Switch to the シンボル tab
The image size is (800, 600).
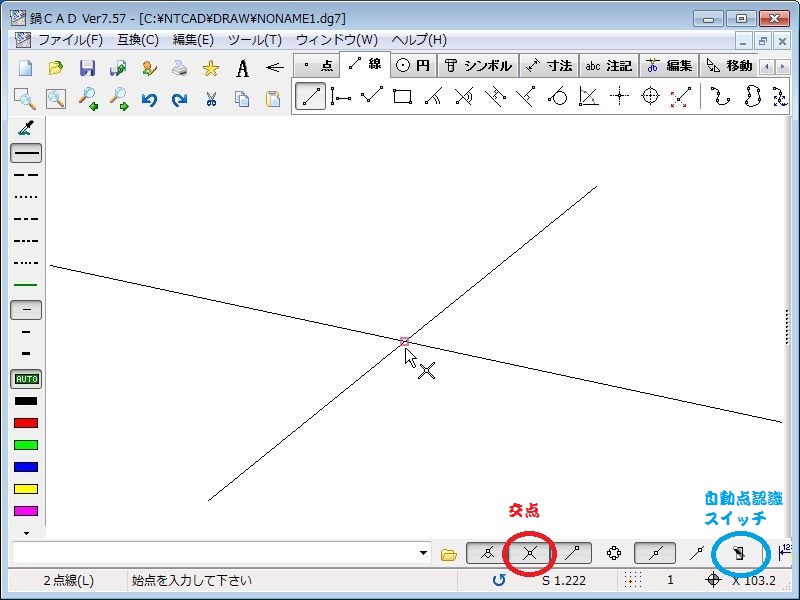(478, 65)
